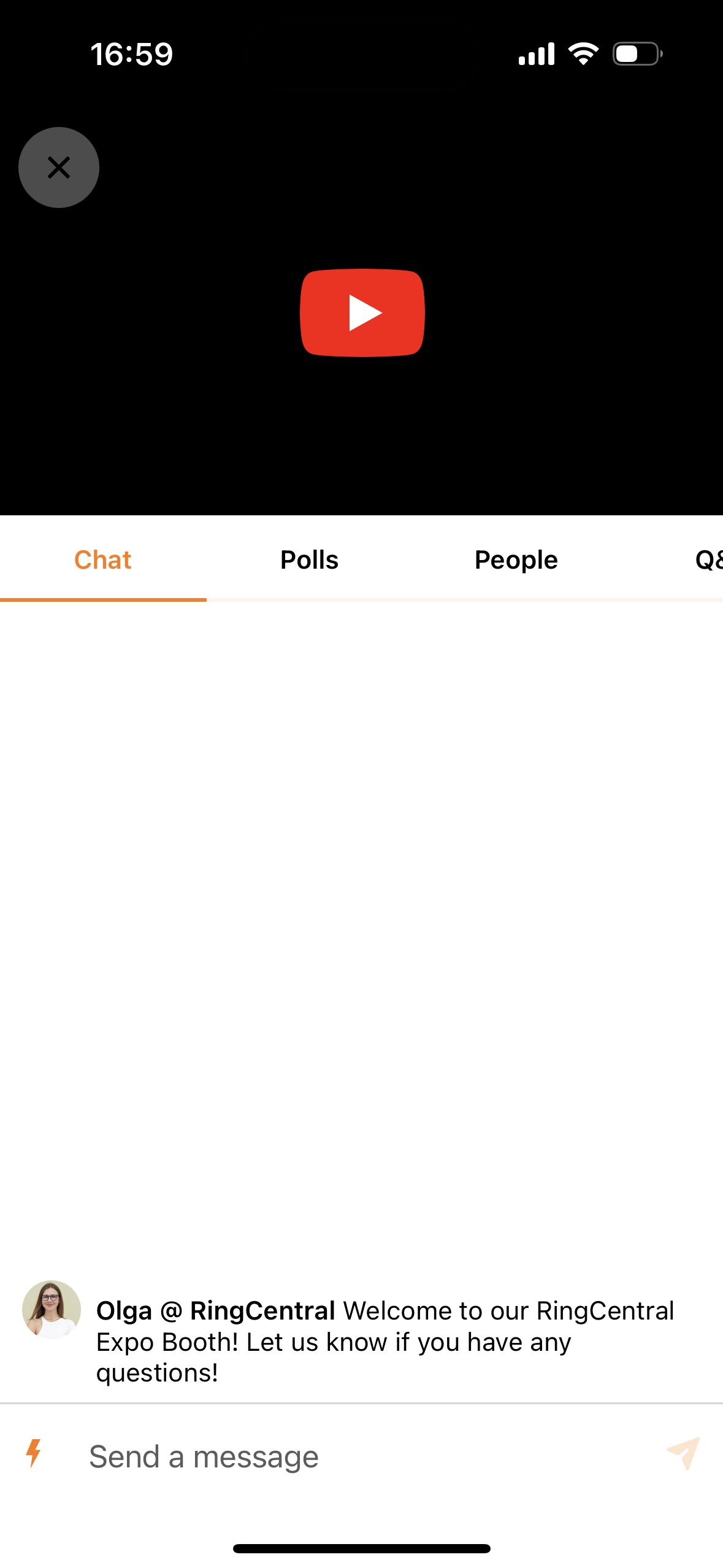
Task: Tap the Olga @ RingCentral sender name
Action: (216, 1310)
